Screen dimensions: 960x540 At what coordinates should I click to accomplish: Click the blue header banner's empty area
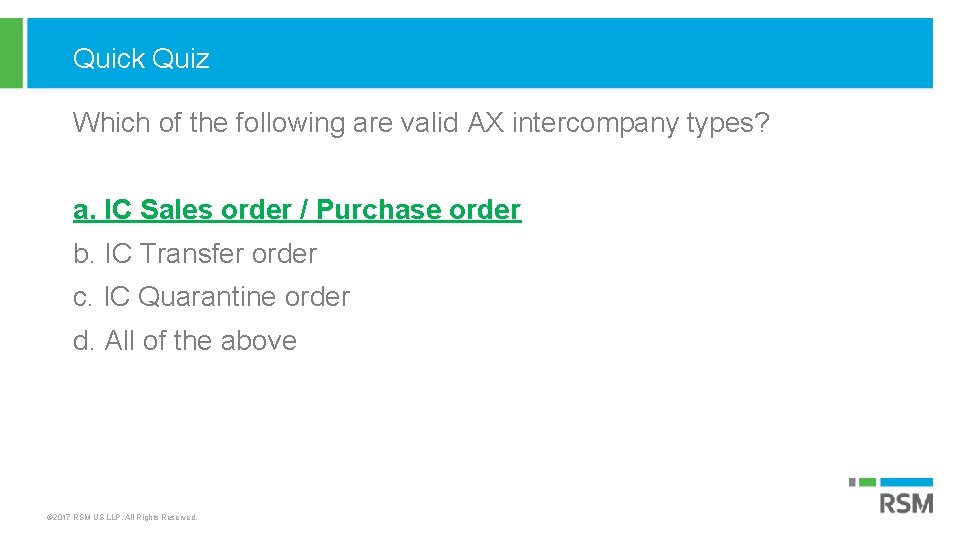coord(569,53)
